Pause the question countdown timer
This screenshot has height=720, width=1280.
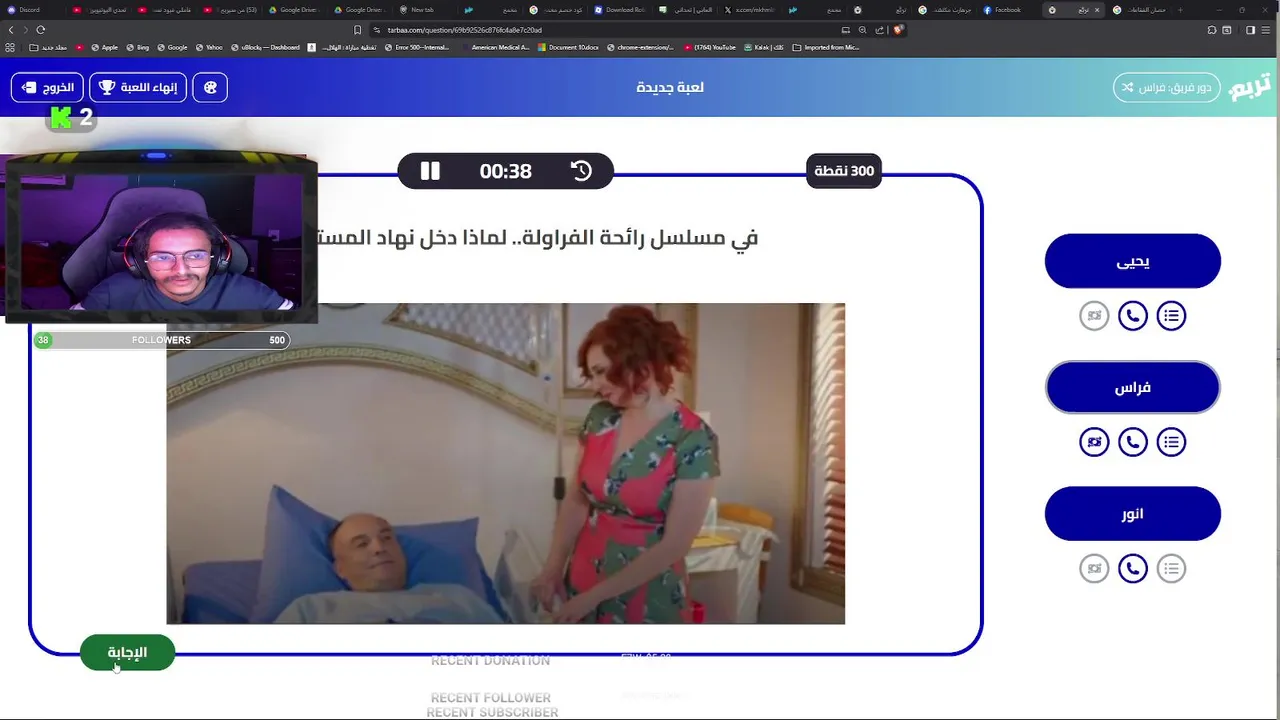(430, 171)
